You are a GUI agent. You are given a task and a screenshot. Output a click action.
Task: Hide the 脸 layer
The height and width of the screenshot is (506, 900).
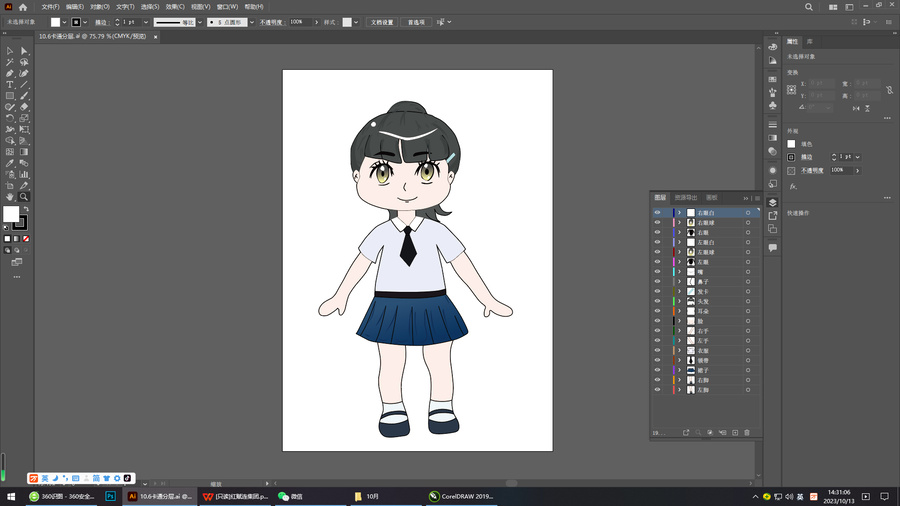pyautogui.click(x=657, y=321)
